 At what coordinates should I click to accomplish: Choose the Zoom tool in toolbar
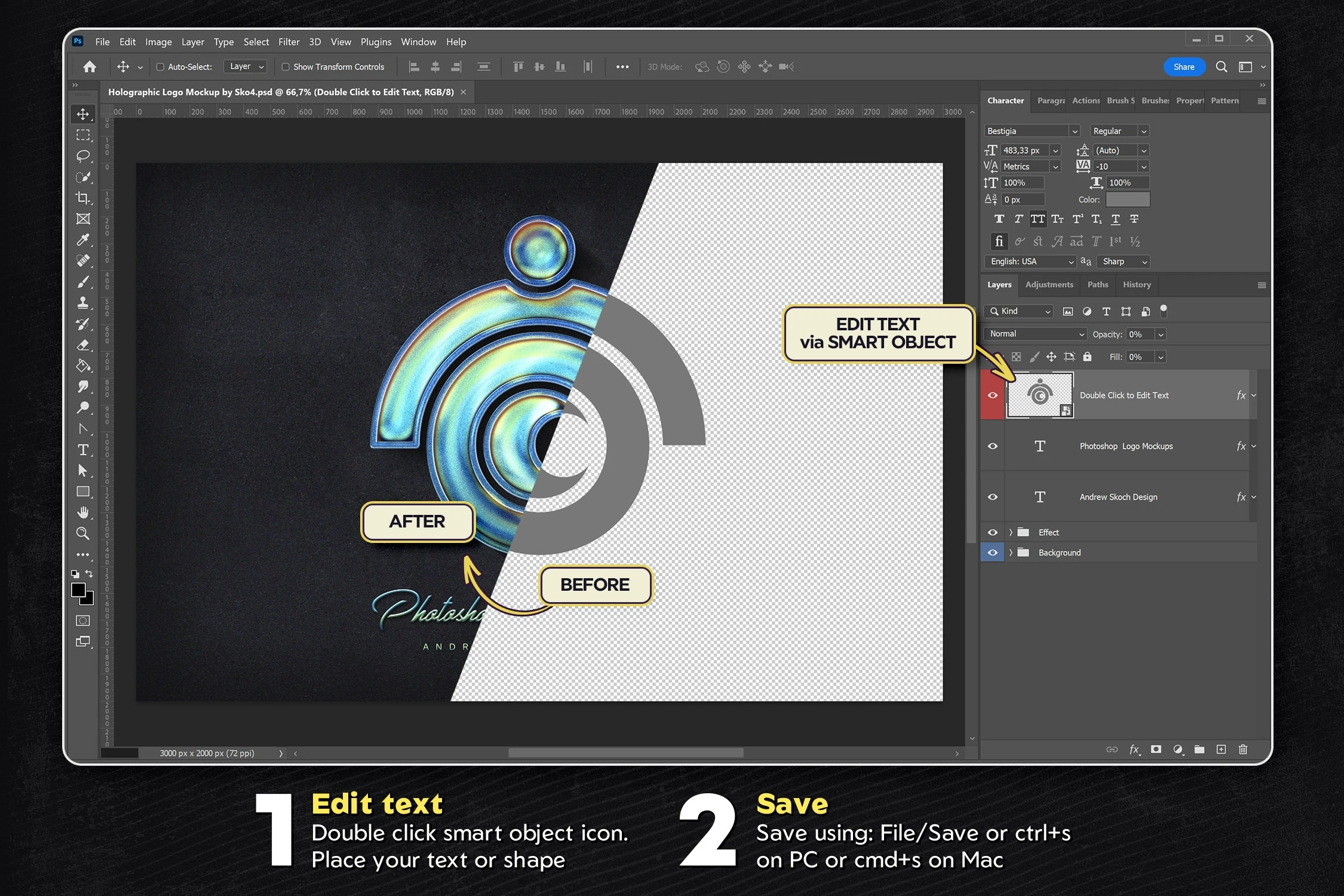83,533
